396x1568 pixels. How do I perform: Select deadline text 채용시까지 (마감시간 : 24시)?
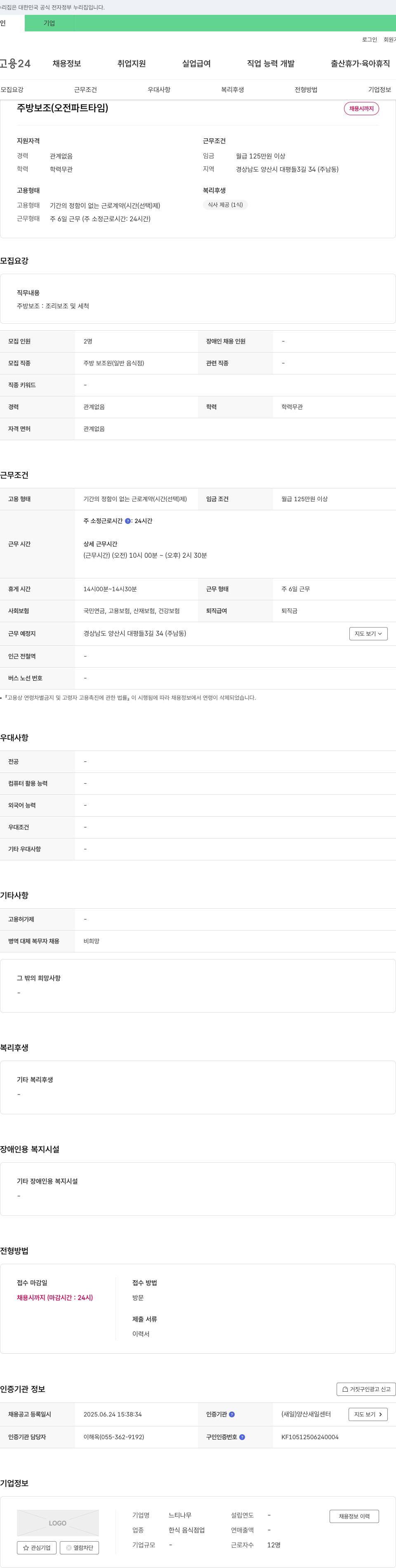55,1297
